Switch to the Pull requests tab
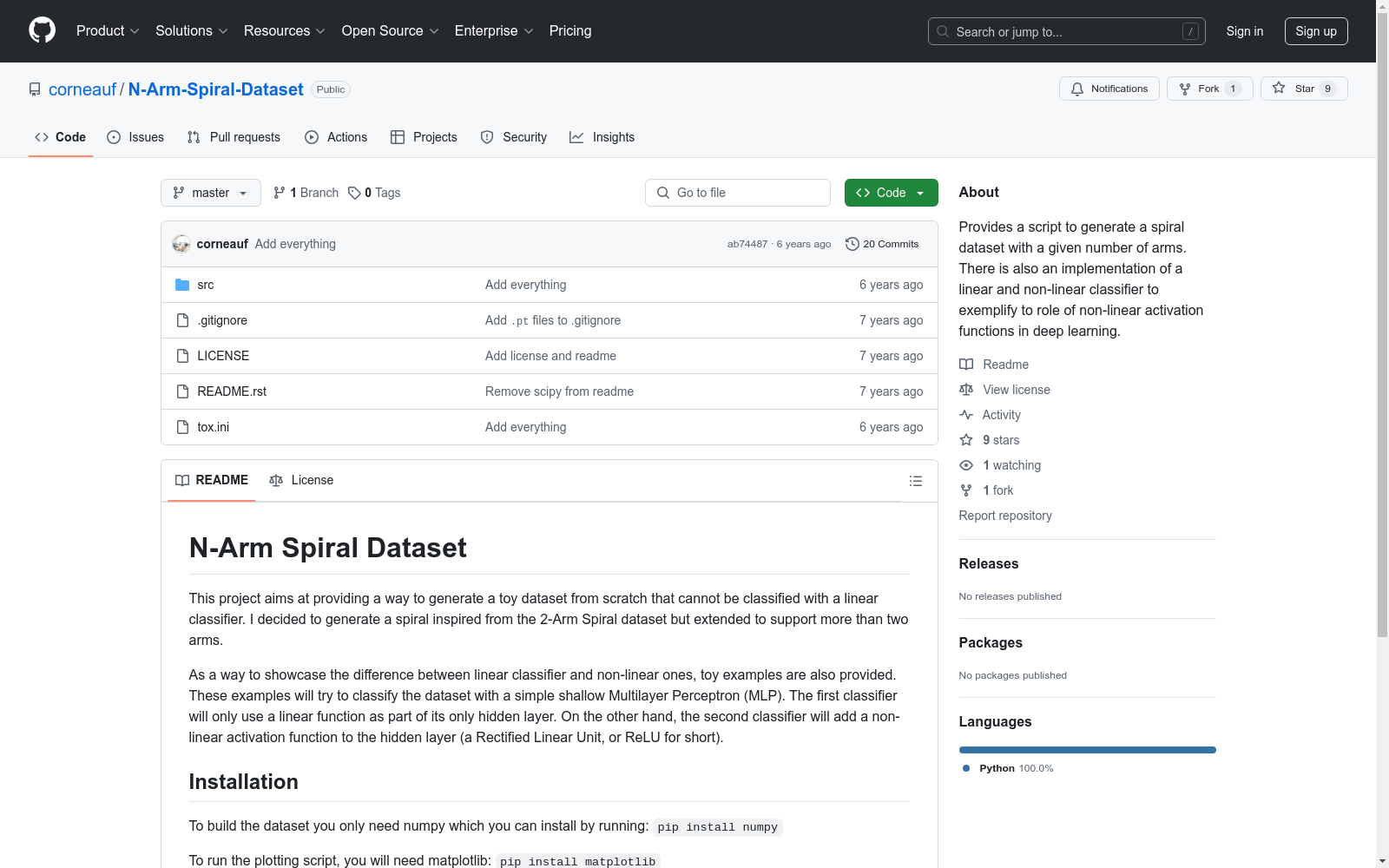Viewport: 1389px width, 868px height. pos(234,137)
